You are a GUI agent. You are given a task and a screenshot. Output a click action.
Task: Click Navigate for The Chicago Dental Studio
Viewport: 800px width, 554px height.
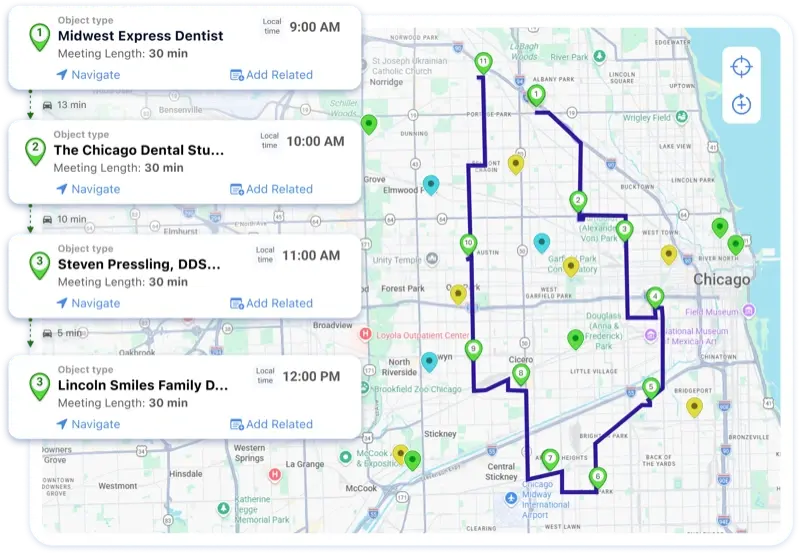[88, 189]
